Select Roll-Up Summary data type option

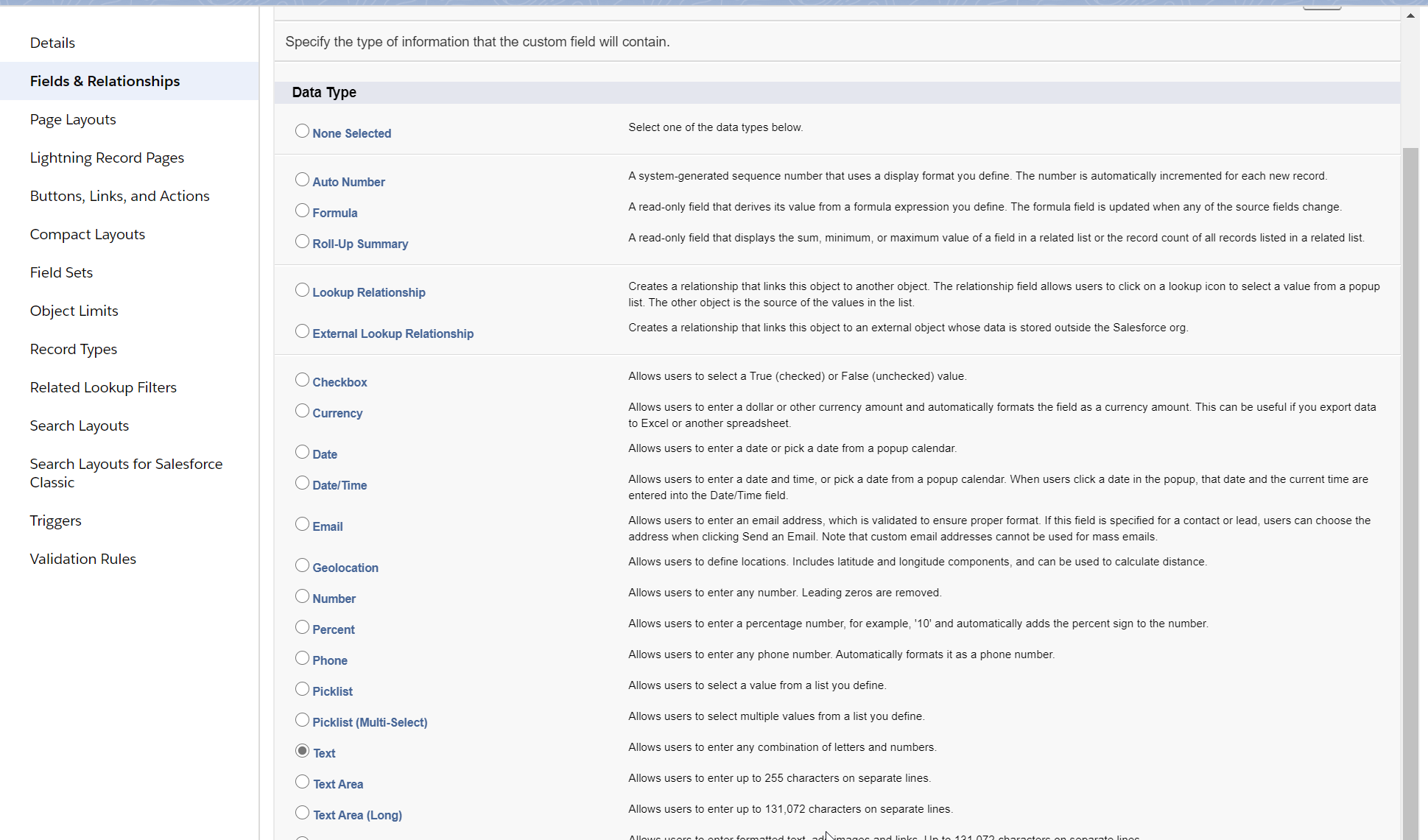pos(302,241)
